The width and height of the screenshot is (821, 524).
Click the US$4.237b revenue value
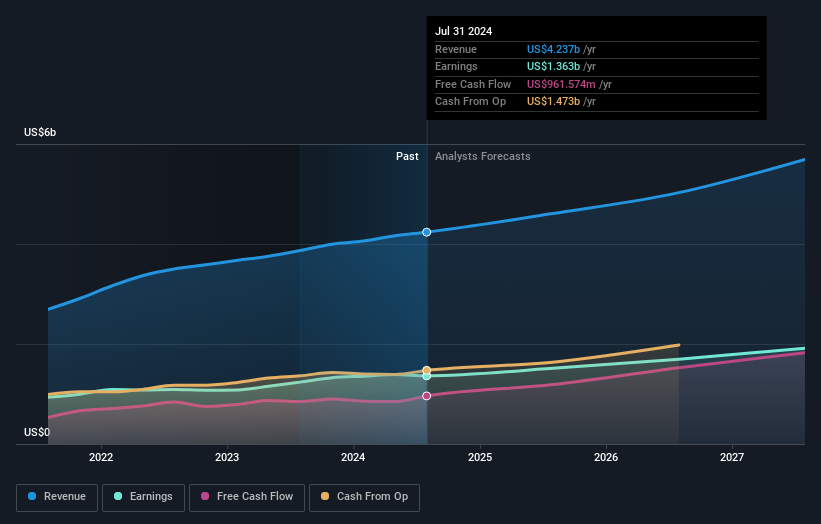pyautogui.click(x=553, y=49)
